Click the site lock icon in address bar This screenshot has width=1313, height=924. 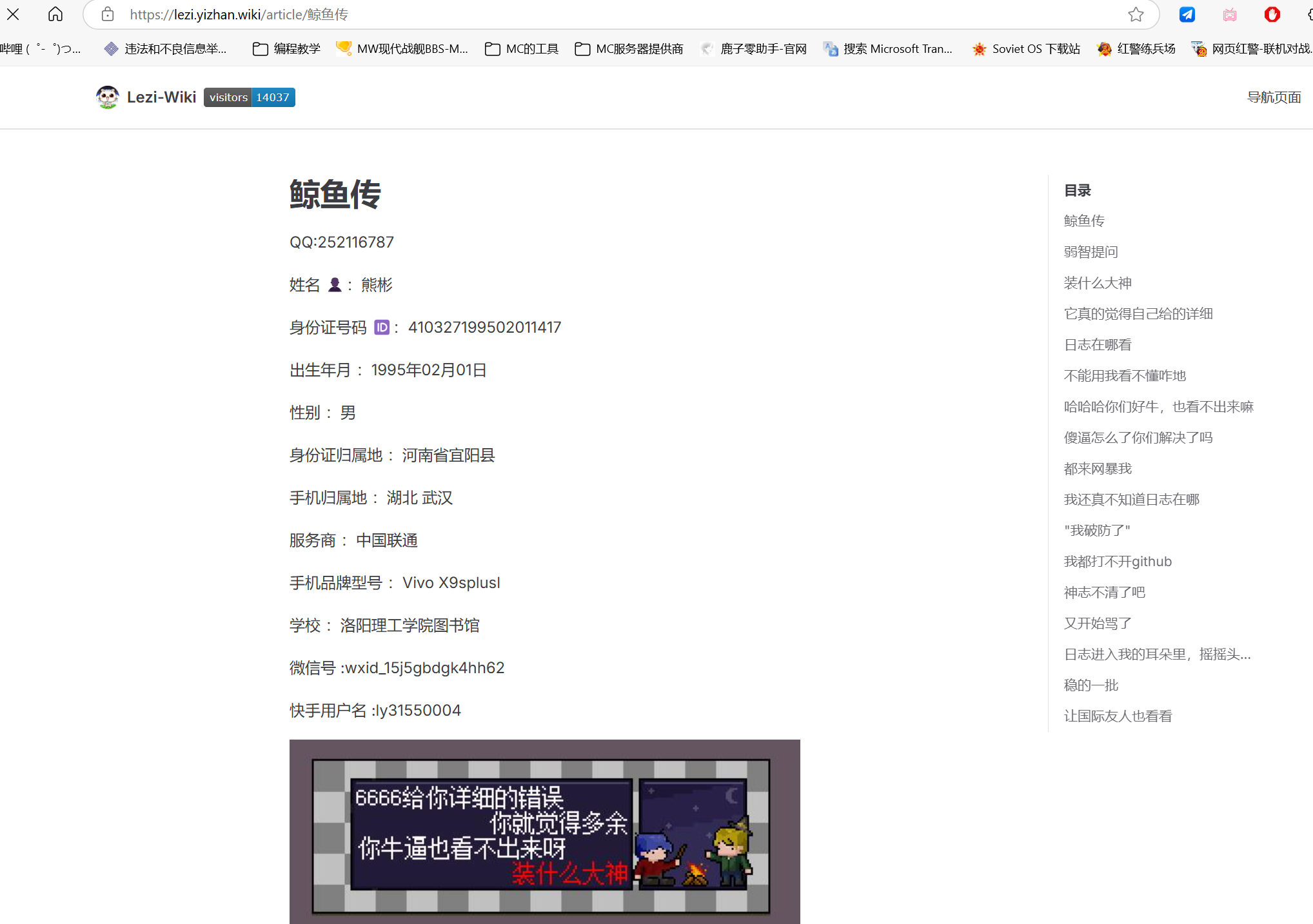[108, 14]
